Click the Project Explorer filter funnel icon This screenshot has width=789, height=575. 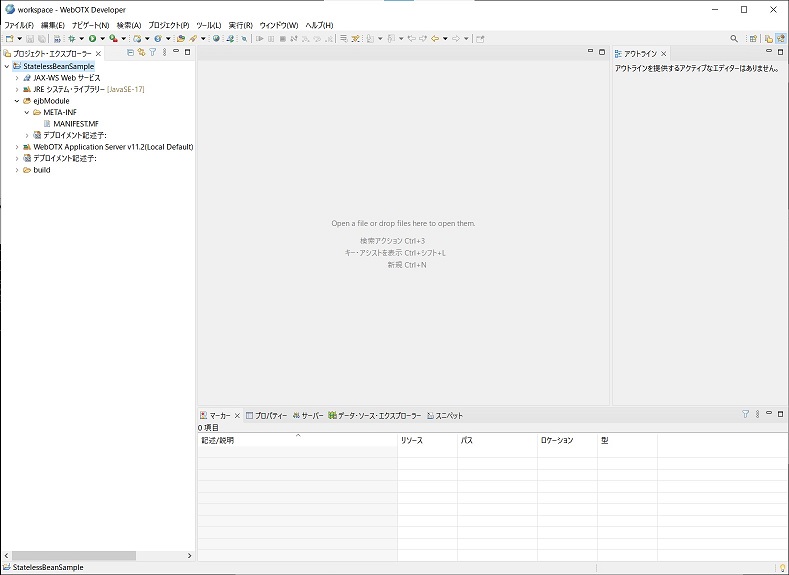click(152, 52)
